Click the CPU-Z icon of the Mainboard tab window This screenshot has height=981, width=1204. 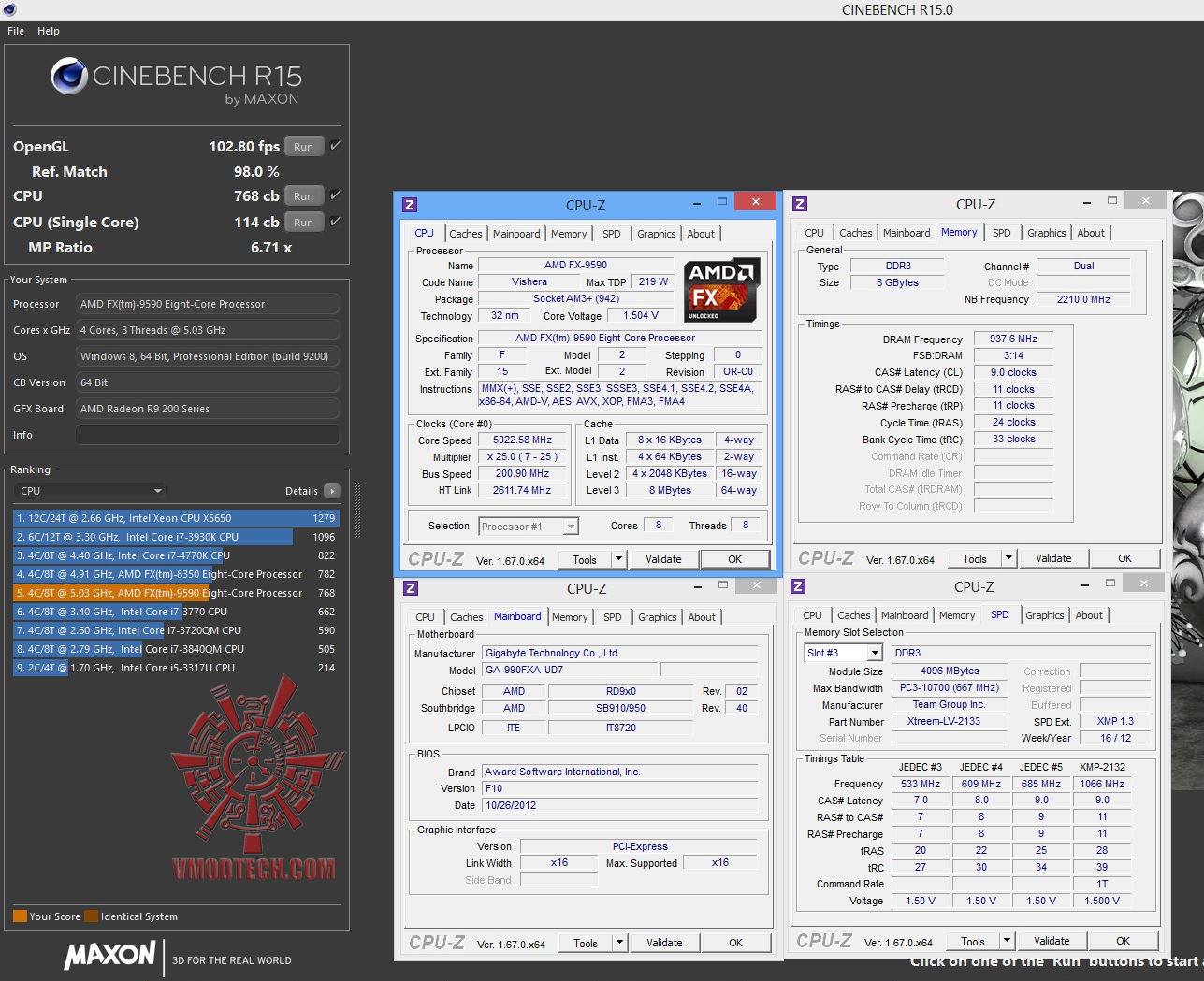pos(410,588)
